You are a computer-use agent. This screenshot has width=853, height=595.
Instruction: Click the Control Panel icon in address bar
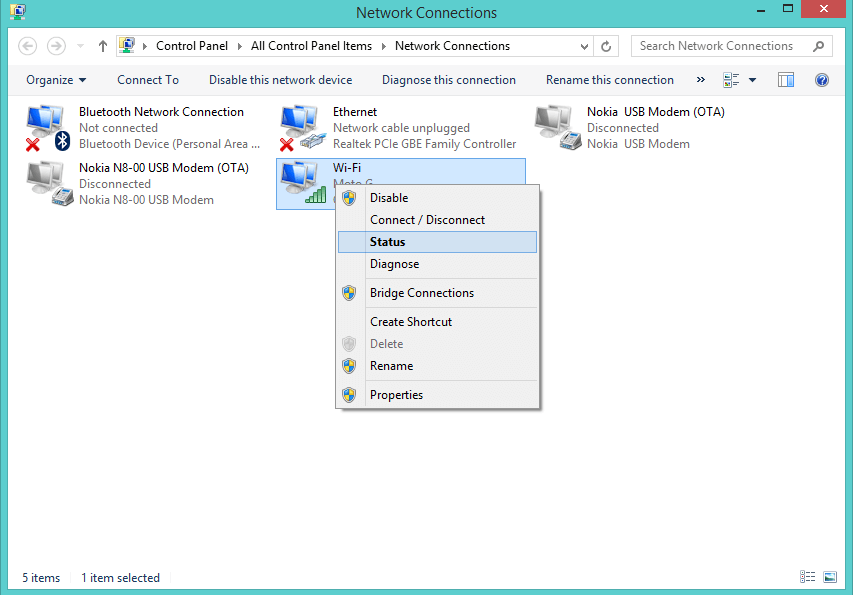pos(124,45)
